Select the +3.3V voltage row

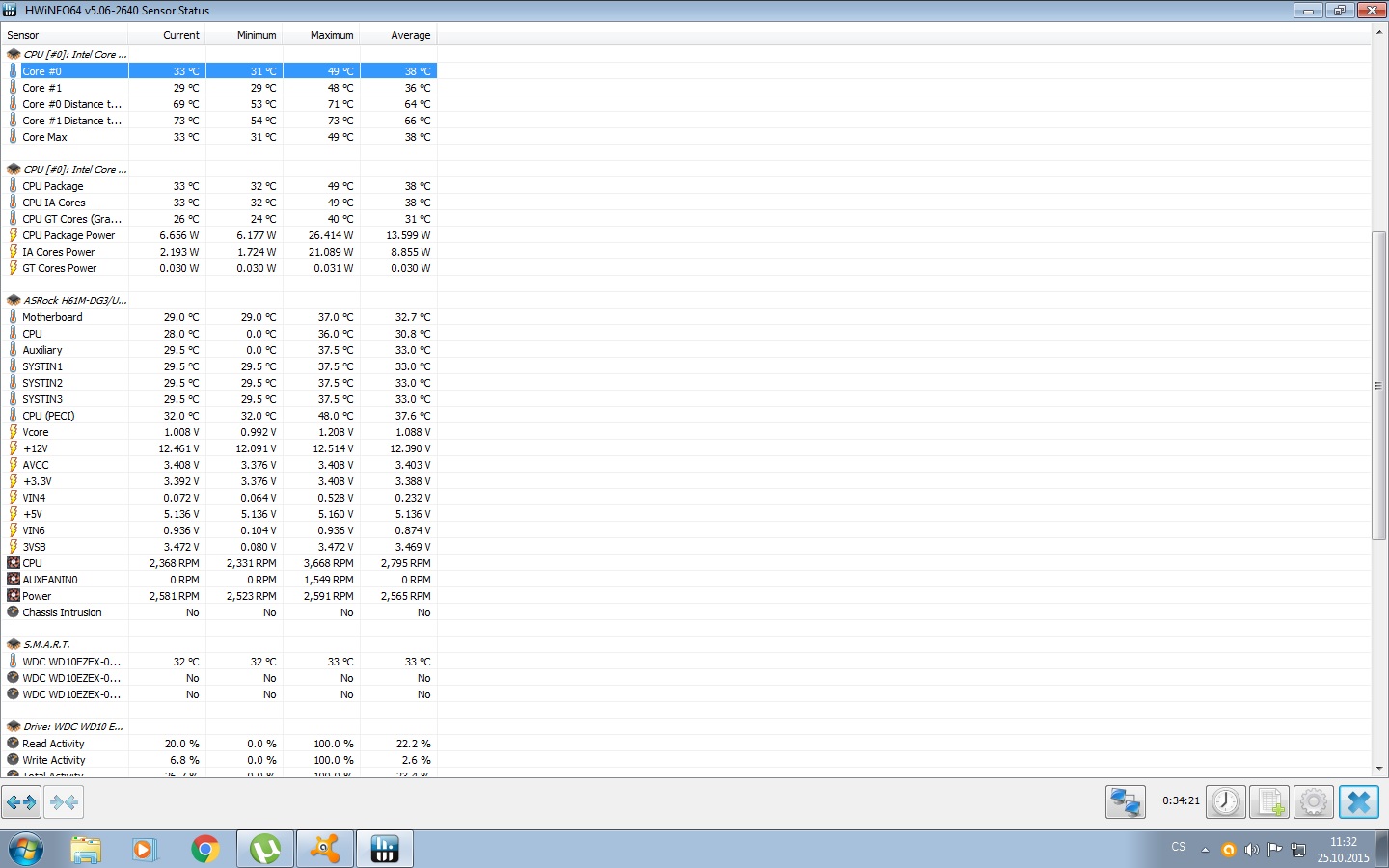(x=221, y=481)
